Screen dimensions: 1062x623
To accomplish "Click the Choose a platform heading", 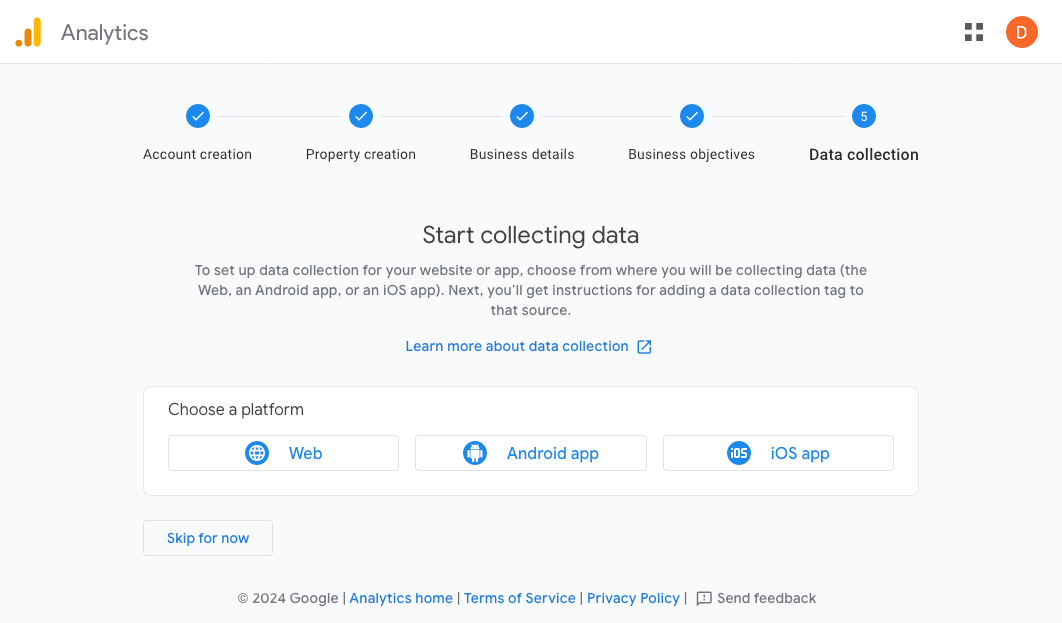I will tap(236, 409).
